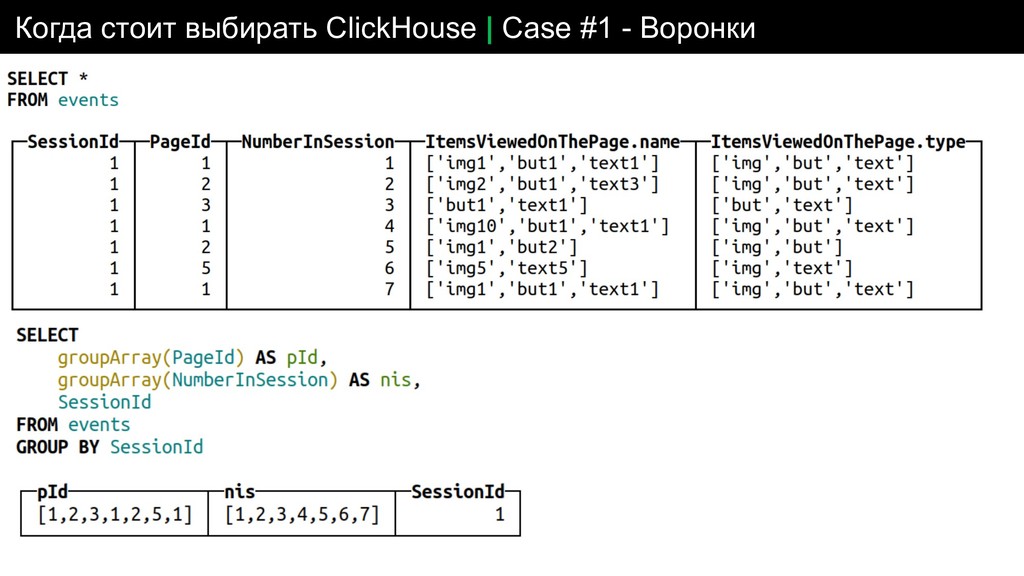
Task: Click the SessionId value 1 in result table
Action: pos(500,515)
